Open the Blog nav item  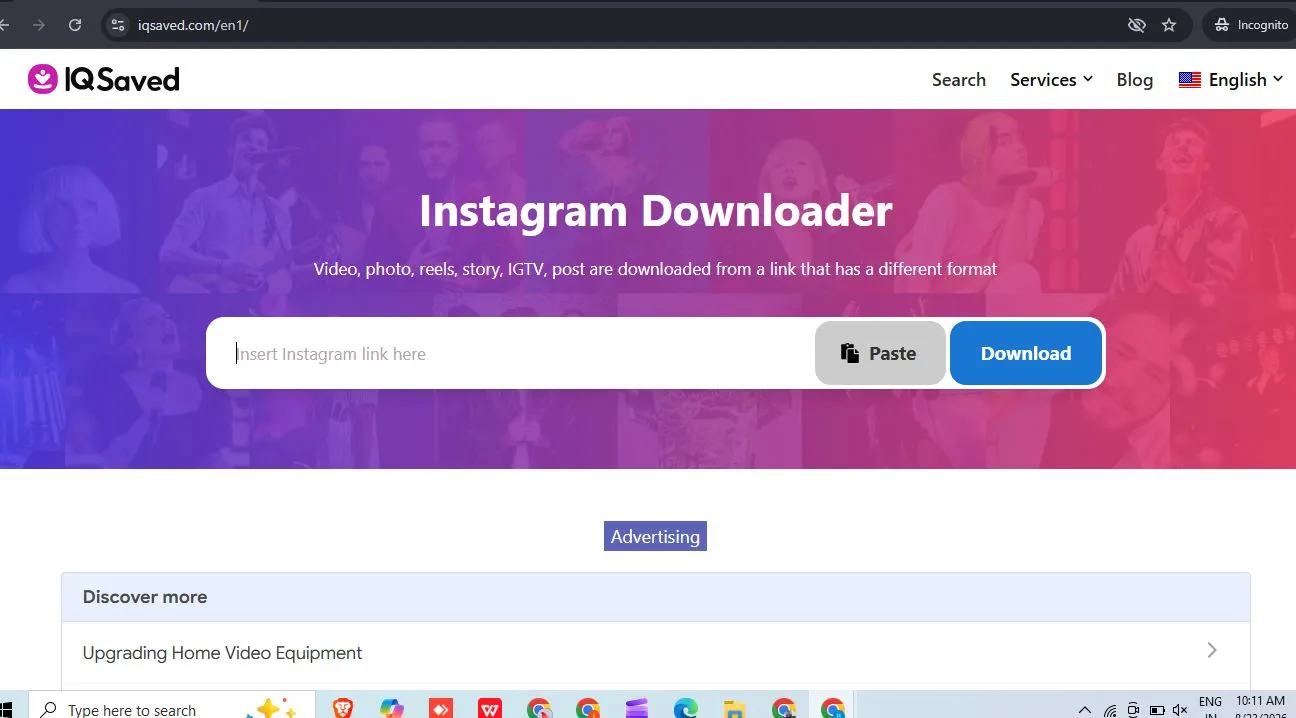click(x=1135, y=80)
